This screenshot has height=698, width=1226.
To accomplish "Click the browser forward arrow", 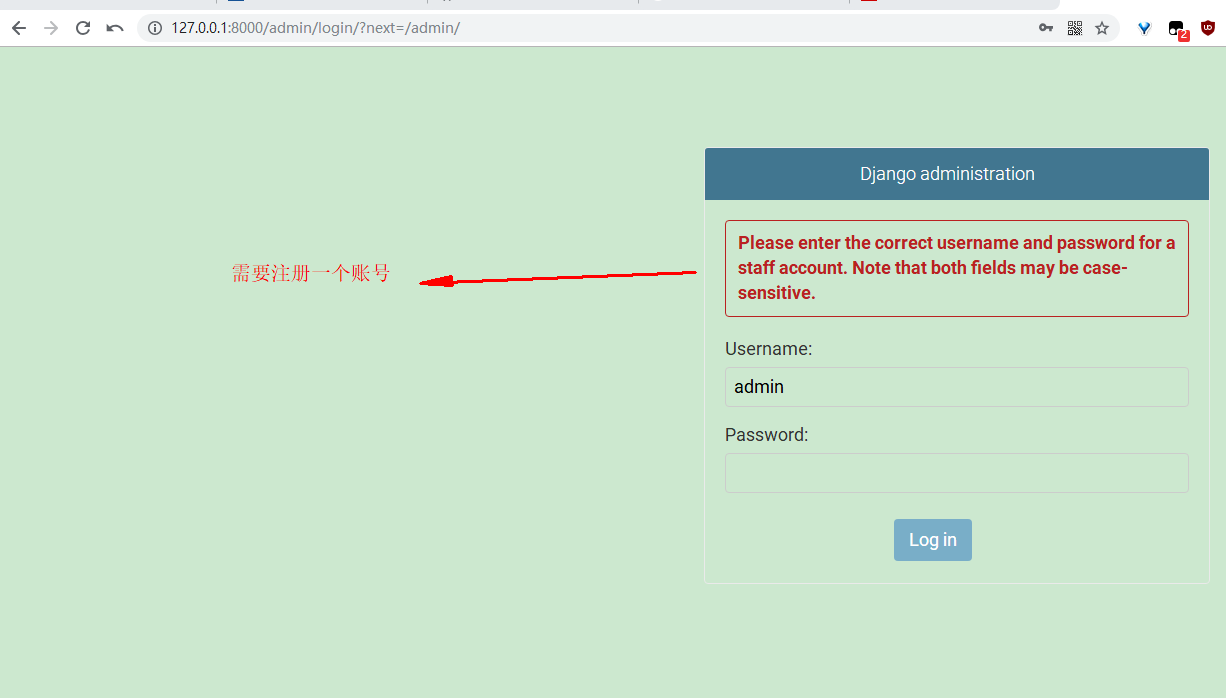I will pos(51,28).
